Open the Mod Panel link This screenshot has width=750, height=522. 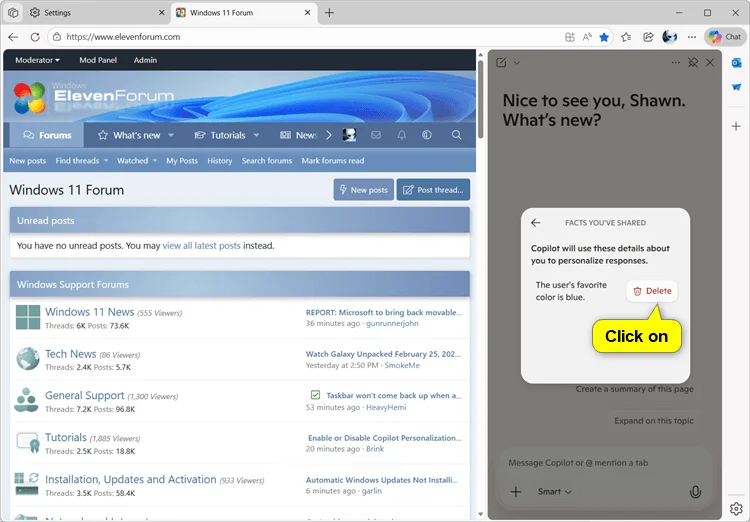coord(98,60)
